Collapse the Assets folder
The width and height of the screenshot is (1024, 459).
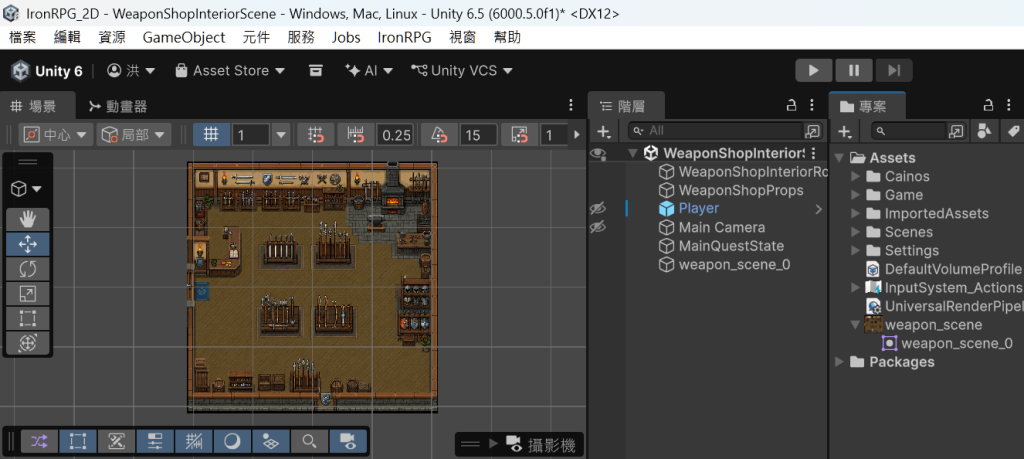[x=839, y=158]
